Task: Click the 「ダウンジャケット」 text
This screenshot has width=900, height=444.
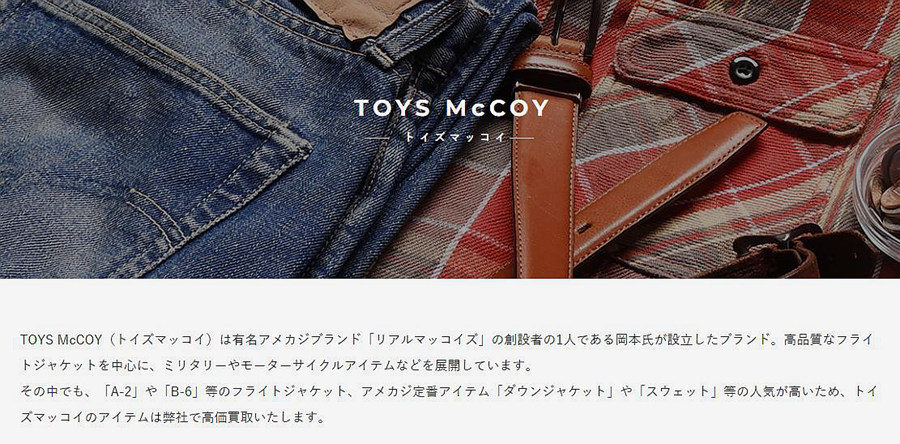Action: click(x=556, y=391)
